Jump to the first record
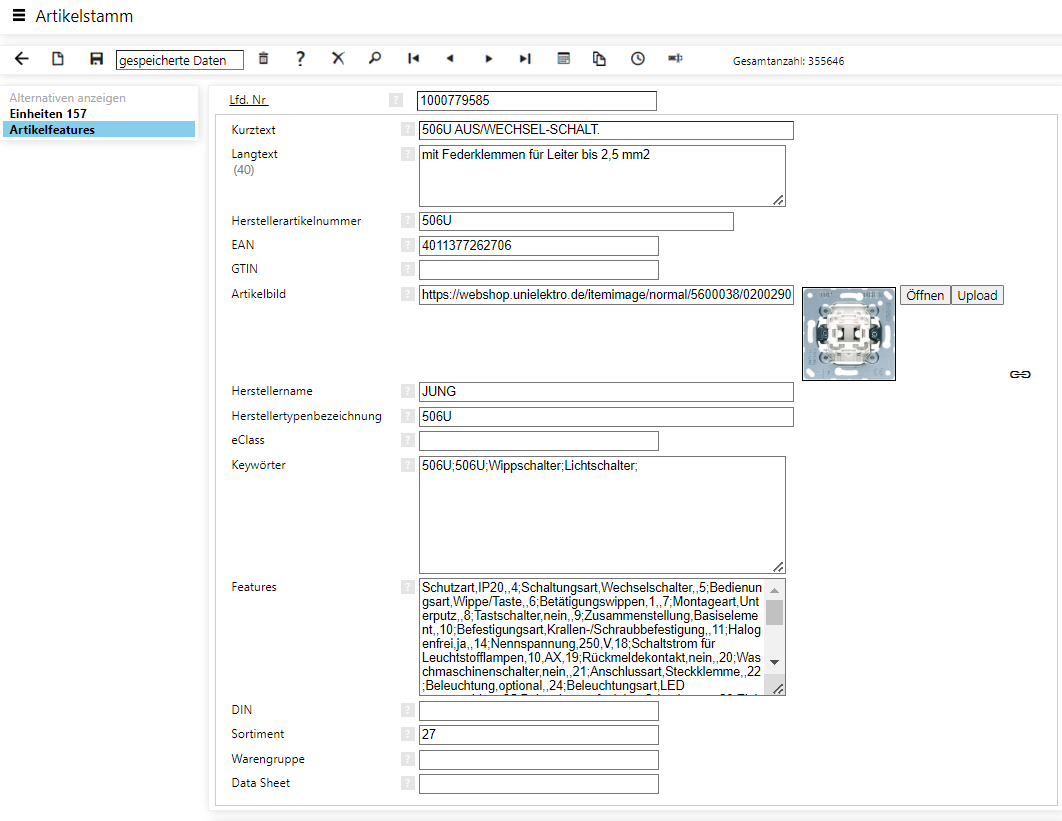Image resolution: width=1062 pixels, height=821 pixels. [x=413, y=59]
